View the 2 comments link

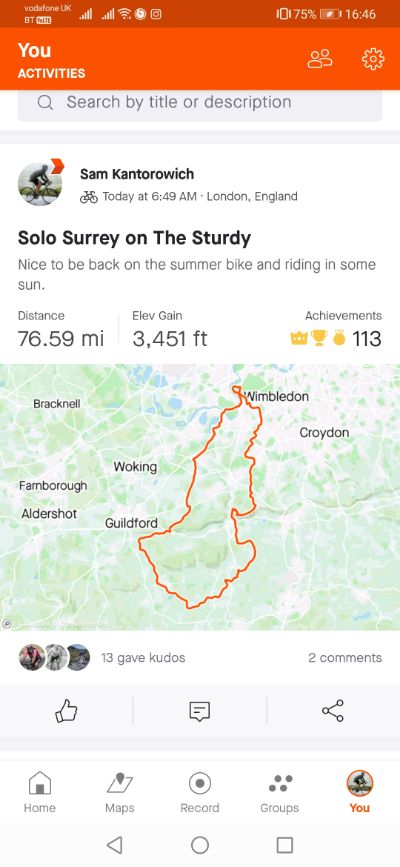tap(345, 657)
